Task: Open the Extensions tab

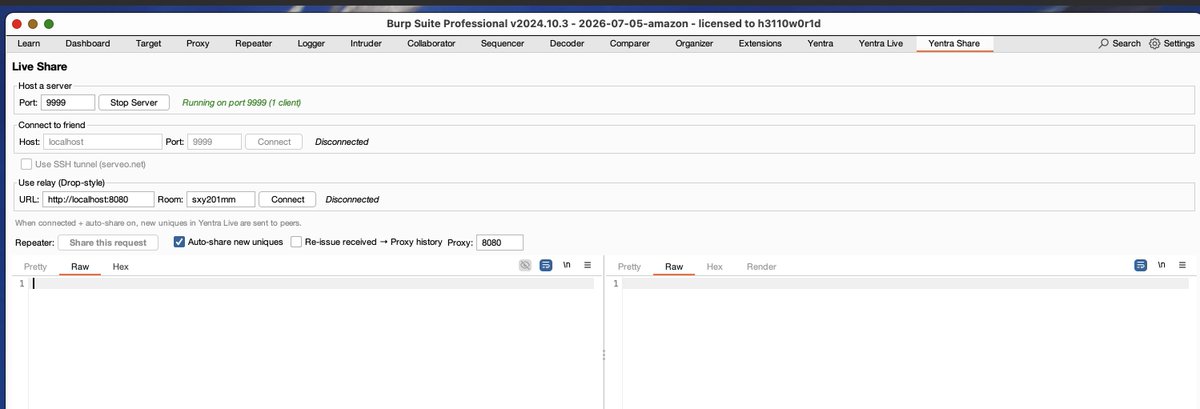Action: [760, 43]
